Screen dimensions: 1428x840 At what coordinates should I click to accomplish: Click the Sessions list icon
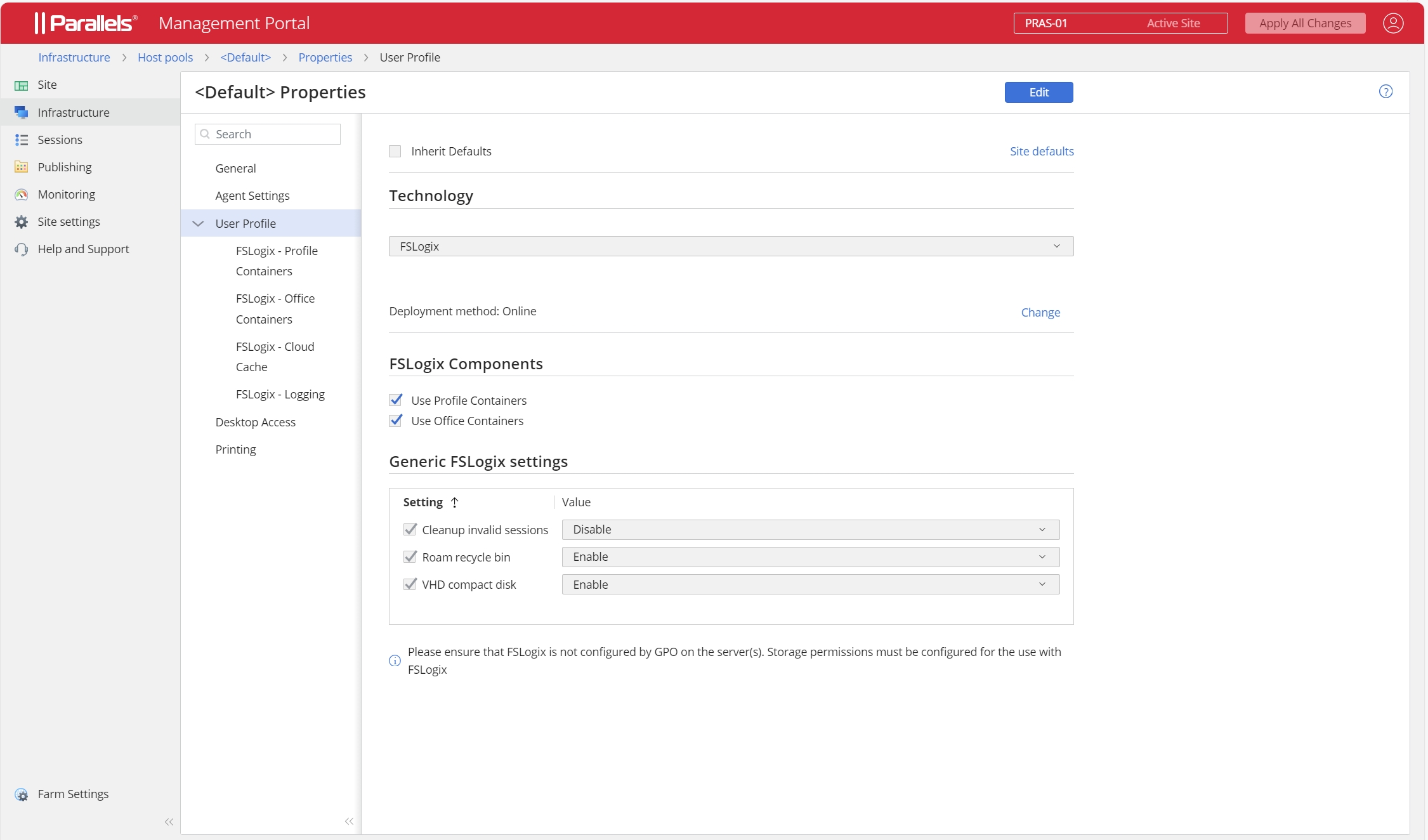tap(22, 140)
